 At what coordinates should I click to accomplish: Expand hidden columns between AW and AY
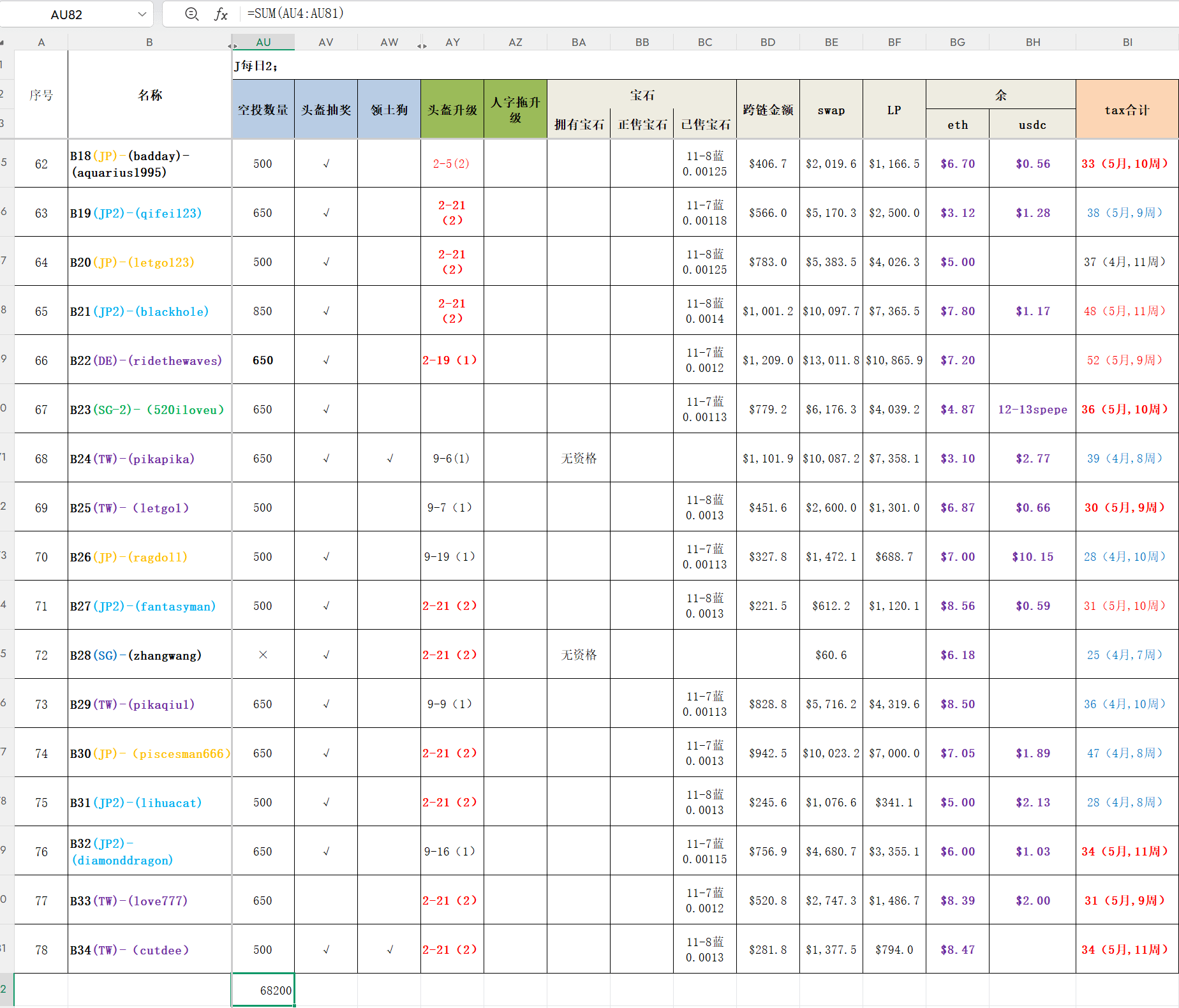pyautogui.click(x=422, y=45)
